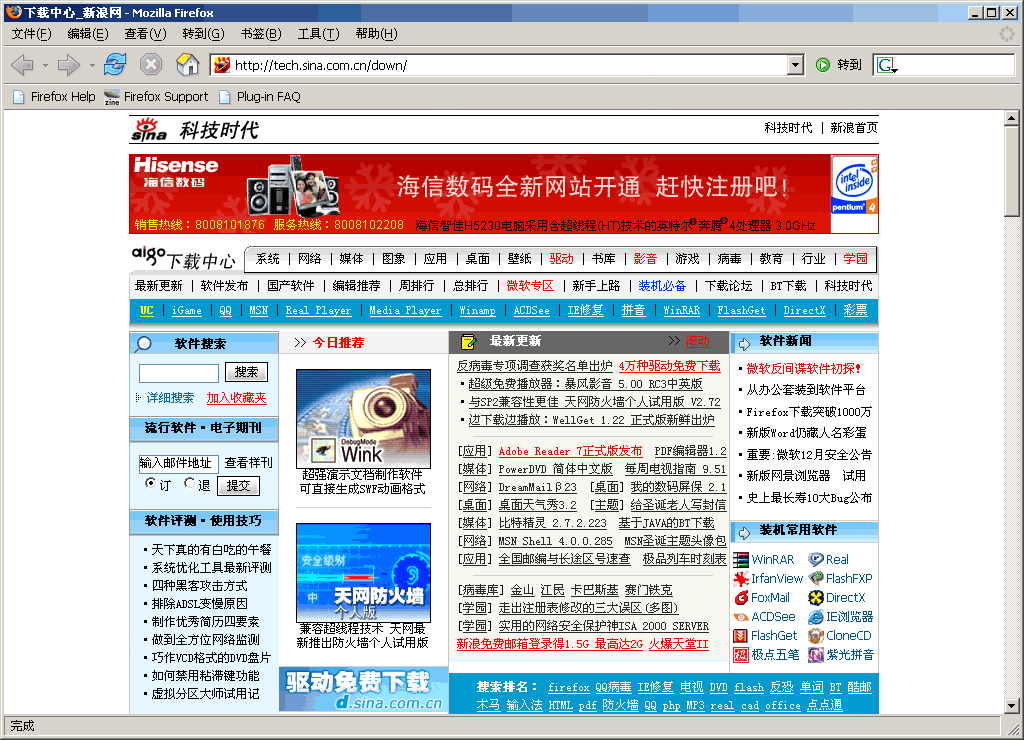Open the 微软反间谍软件初探 news link
Image resolution: width=1024 pixels, height=740 pixels.
(x=803, y=369)
